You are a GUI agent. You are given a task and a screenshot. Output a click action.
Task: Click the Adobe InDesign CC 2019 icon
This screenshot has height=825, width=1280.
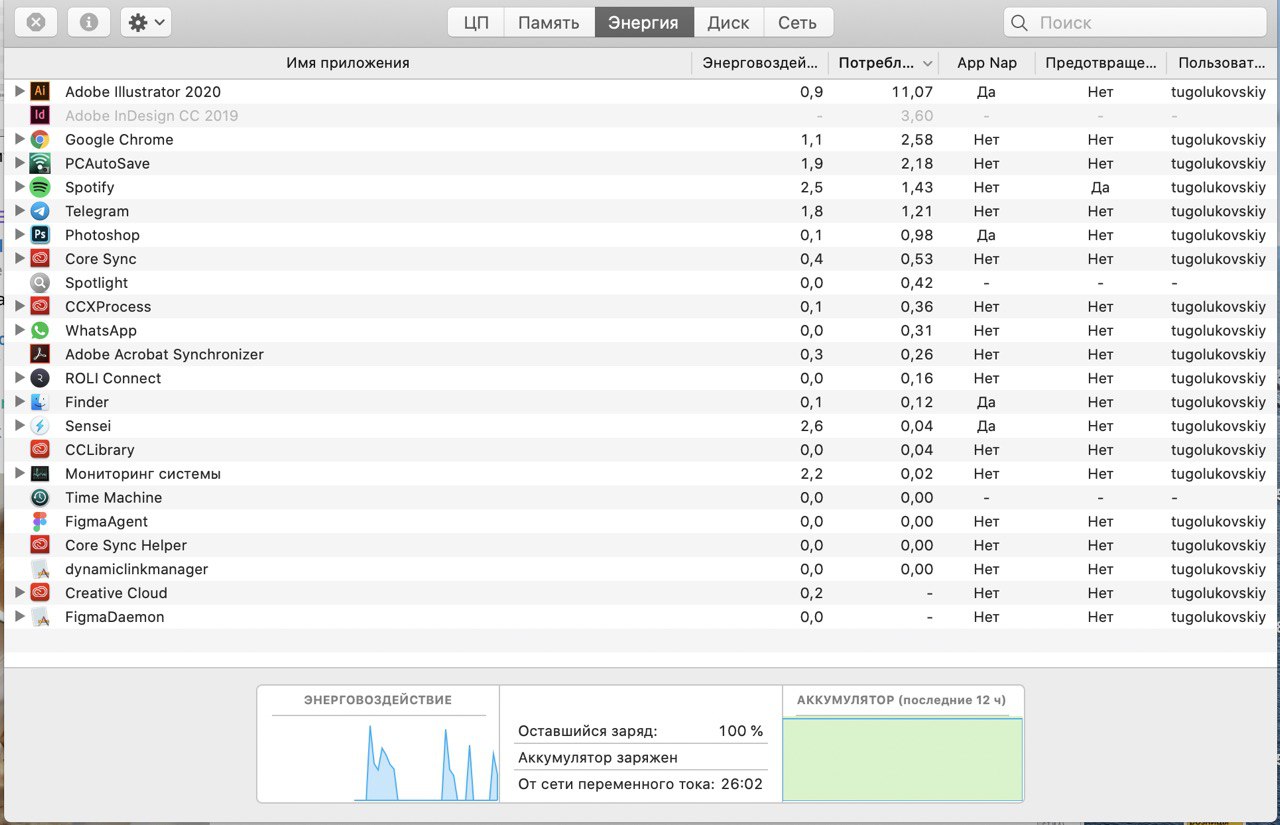point(40,115)
